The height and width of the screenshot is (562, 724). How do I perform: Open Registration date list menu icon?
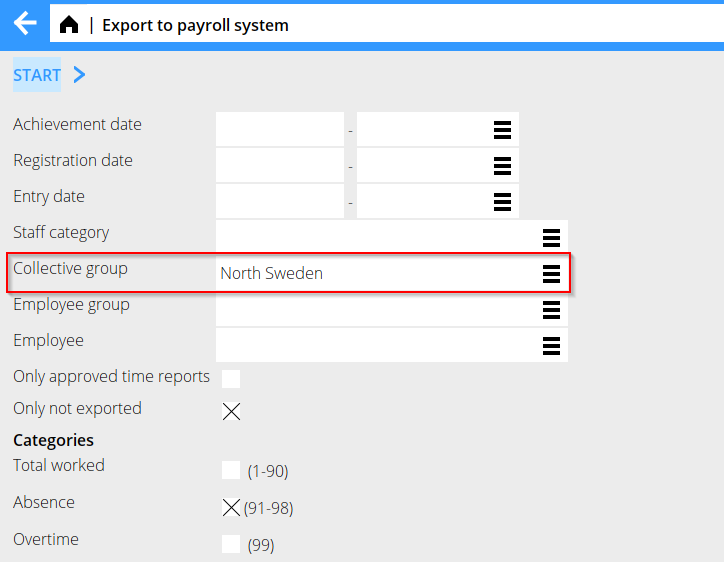pos(502,166)
